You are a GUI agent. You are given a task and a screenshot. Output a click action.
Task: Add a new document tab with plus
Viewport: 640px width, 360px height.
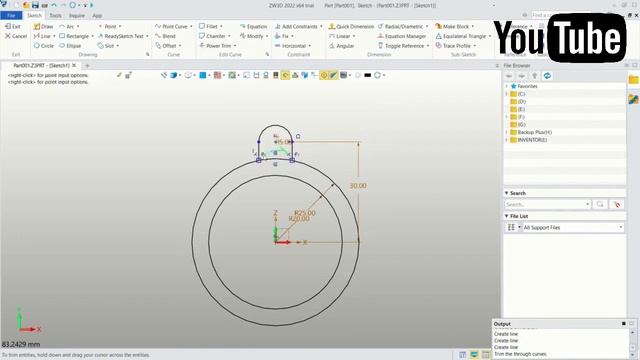[x=87, y=66]
